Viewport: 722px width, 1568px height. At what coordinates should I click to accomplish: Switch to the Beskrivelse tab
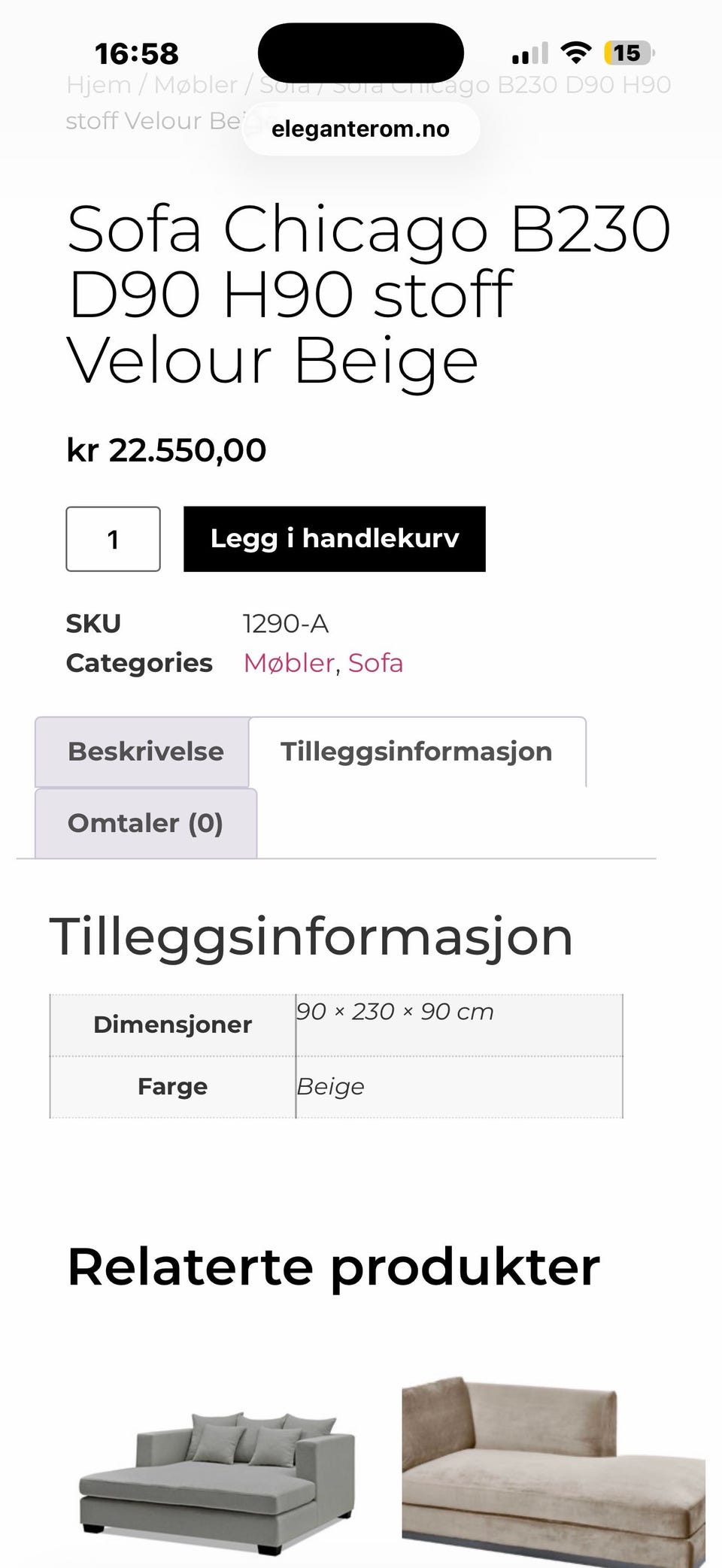point(144,751)
